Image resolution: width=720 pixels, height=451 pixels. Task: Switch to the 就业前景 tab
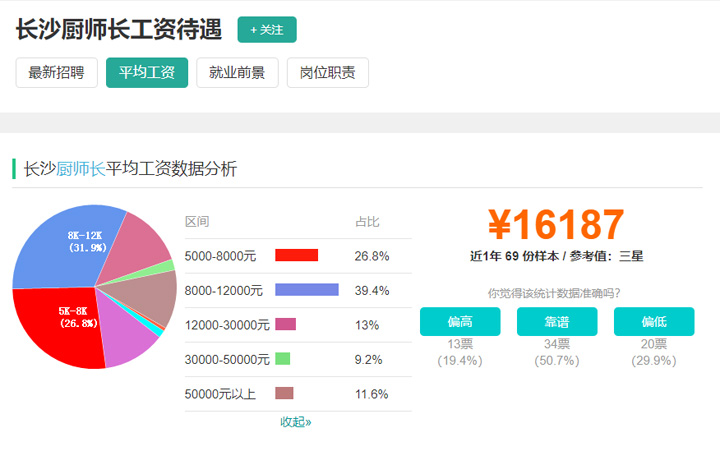[237, 73]
